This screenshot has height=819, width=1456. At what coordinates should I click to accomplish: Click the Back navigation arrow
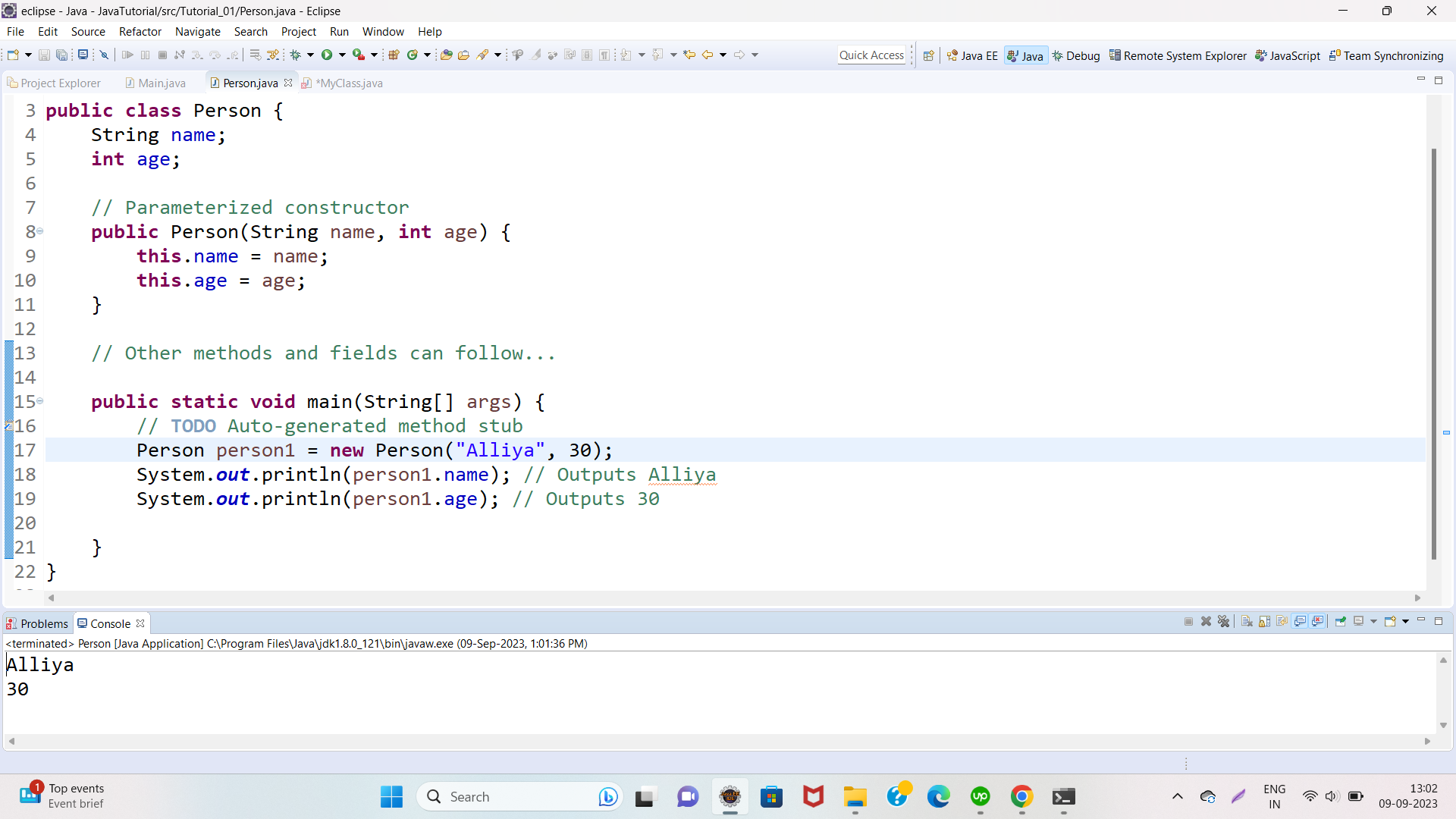click(x=708, y=55)
